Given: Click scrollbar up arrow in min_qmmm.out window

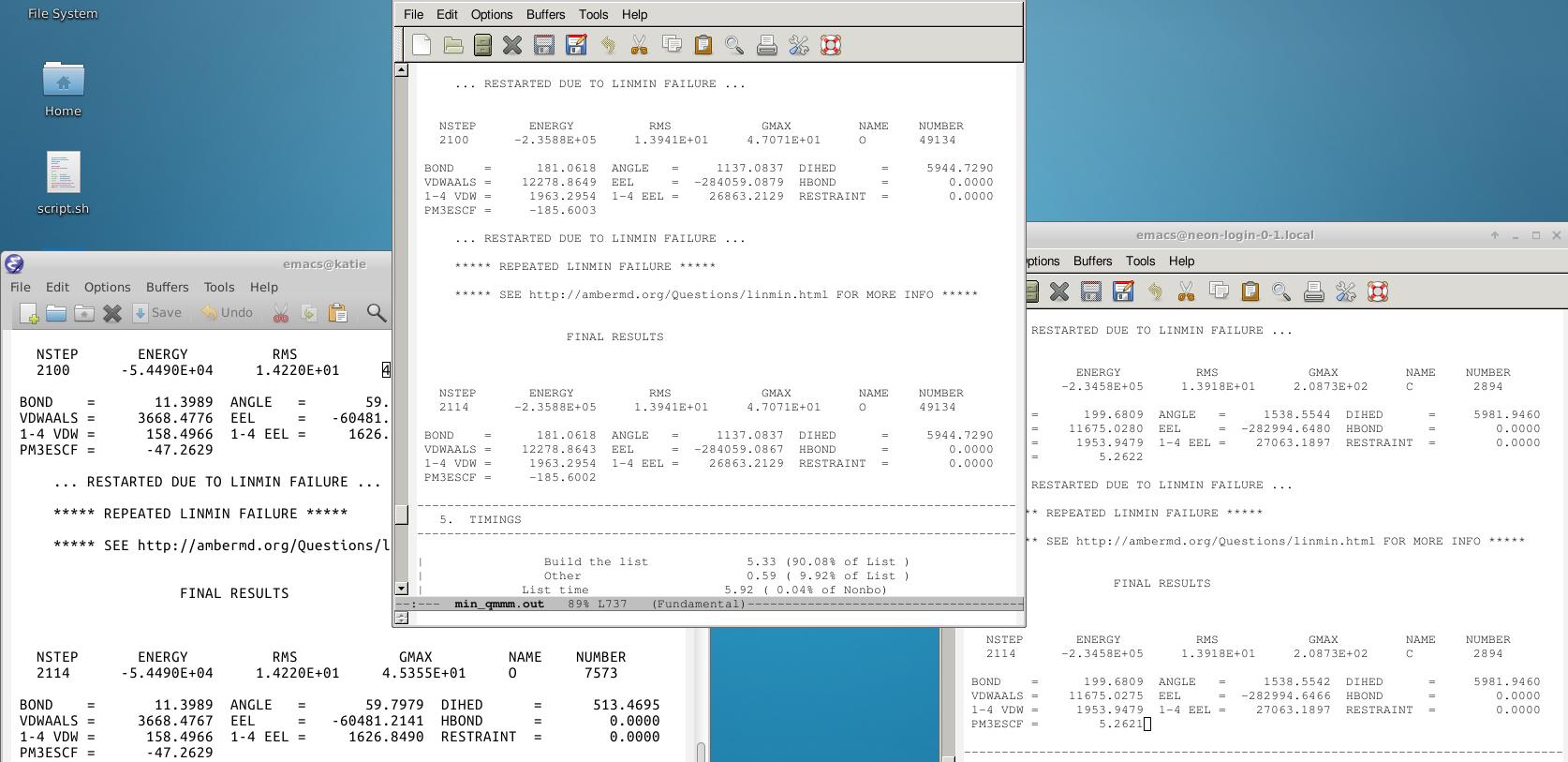Looking at the screenshot, I should 402,70.
